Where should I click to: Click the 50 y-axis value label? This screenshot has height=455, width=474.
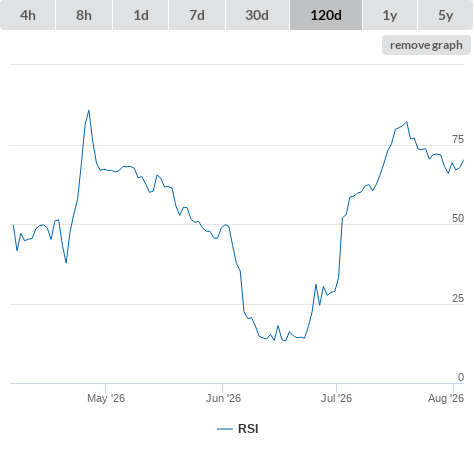[x=458, y=218]
